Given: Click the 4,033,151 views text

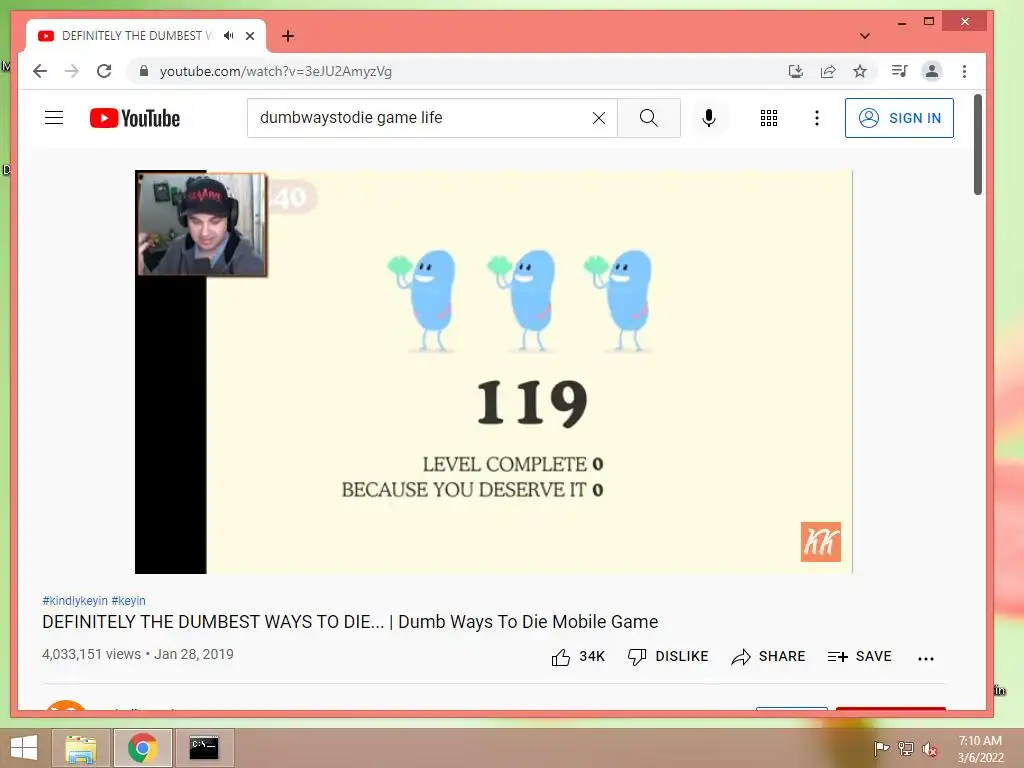Looking at the screenshot, I should 91,654.
